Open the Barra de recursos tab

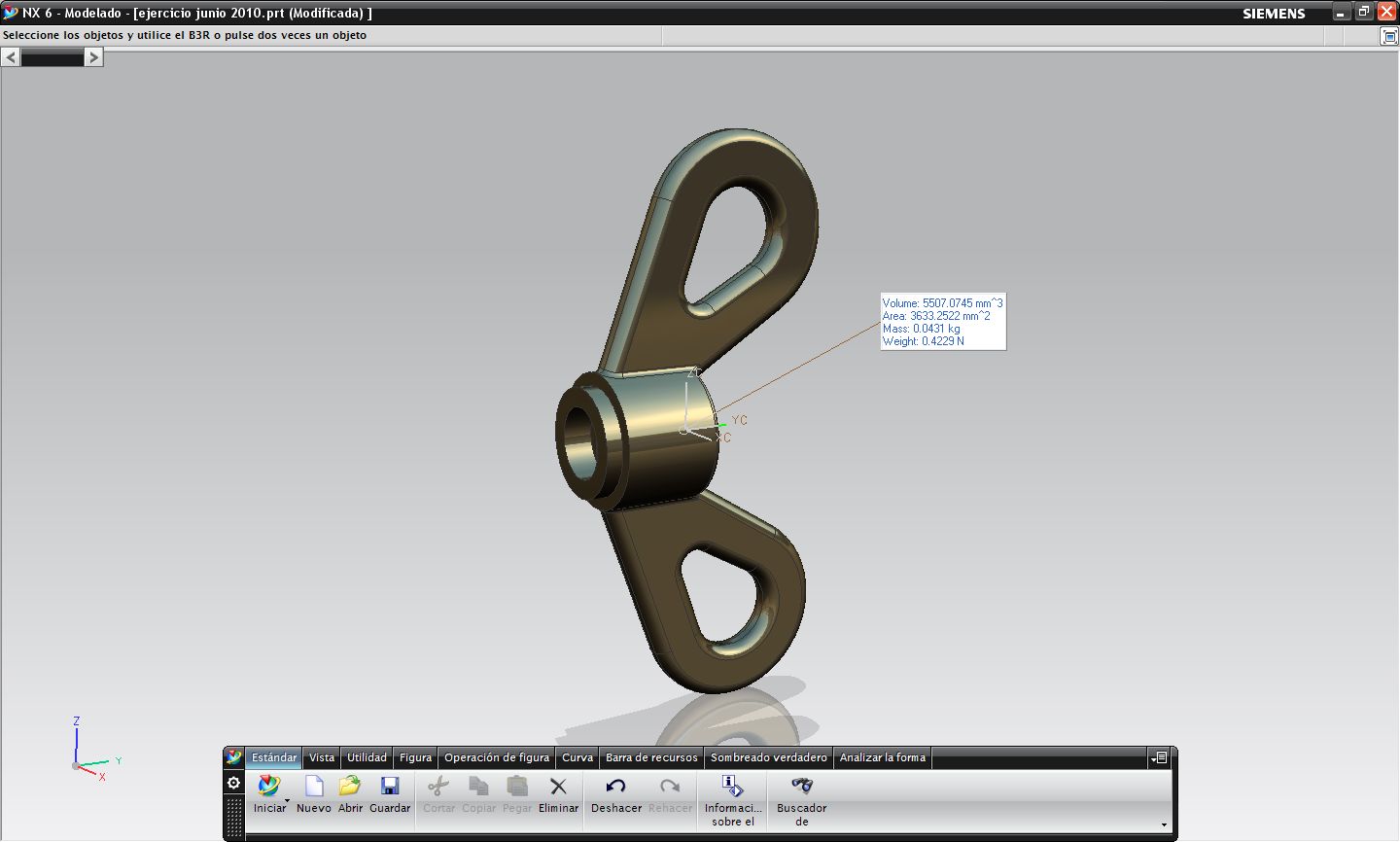[651, 757]
